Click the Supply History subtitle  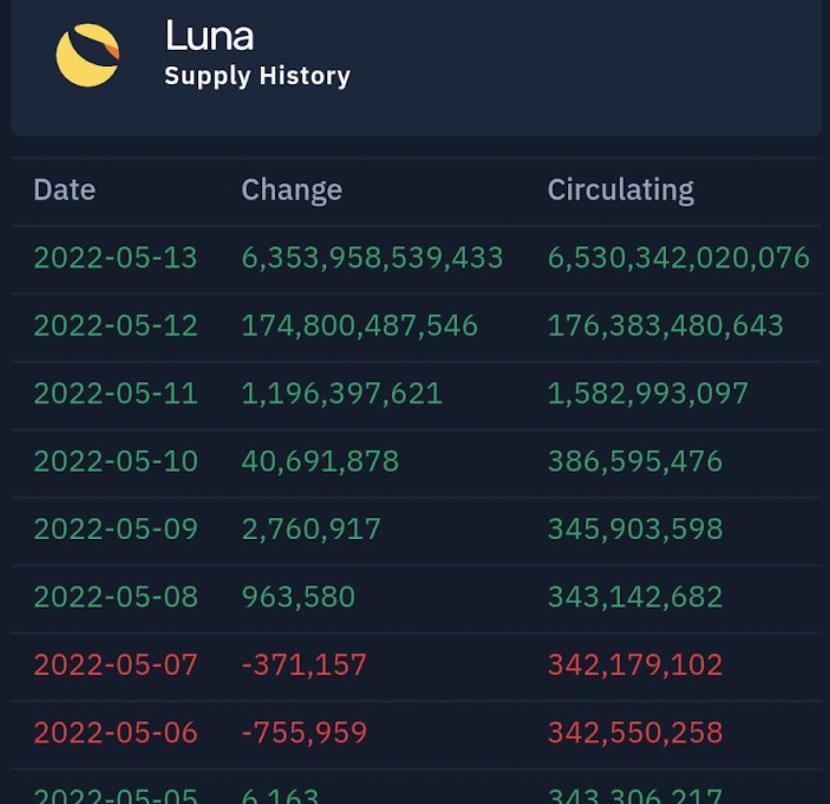pos(257,76)
